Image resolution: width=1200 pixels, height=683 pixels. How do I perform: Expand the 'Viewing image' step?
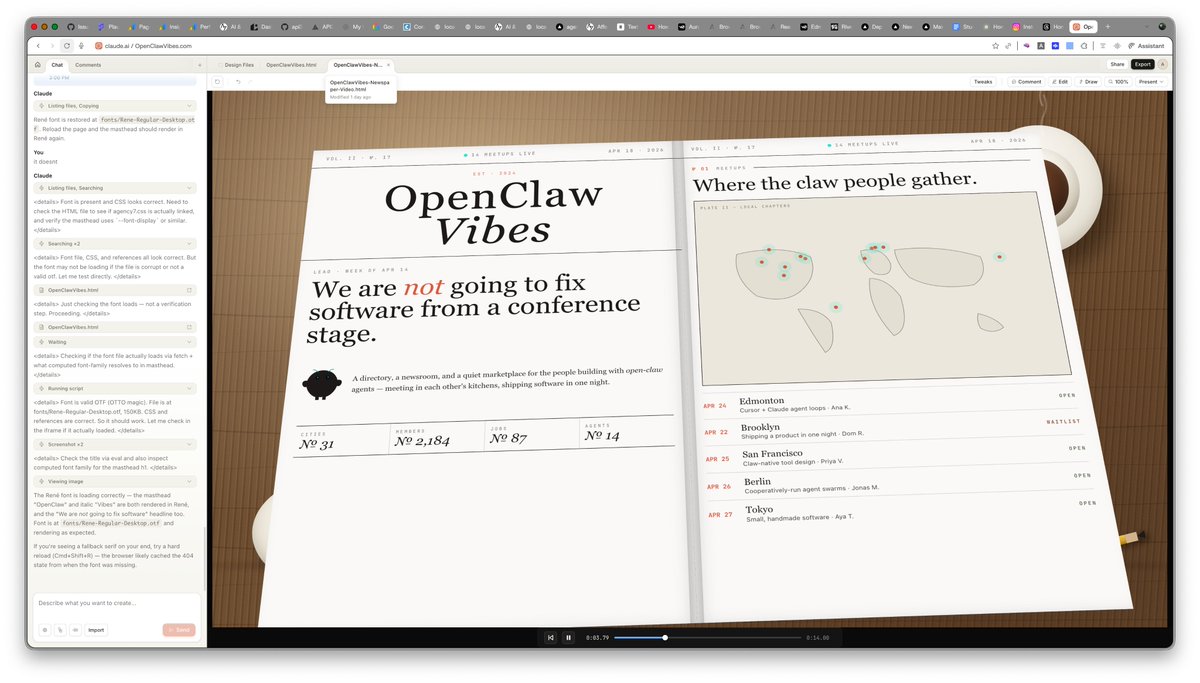(115, 481)
